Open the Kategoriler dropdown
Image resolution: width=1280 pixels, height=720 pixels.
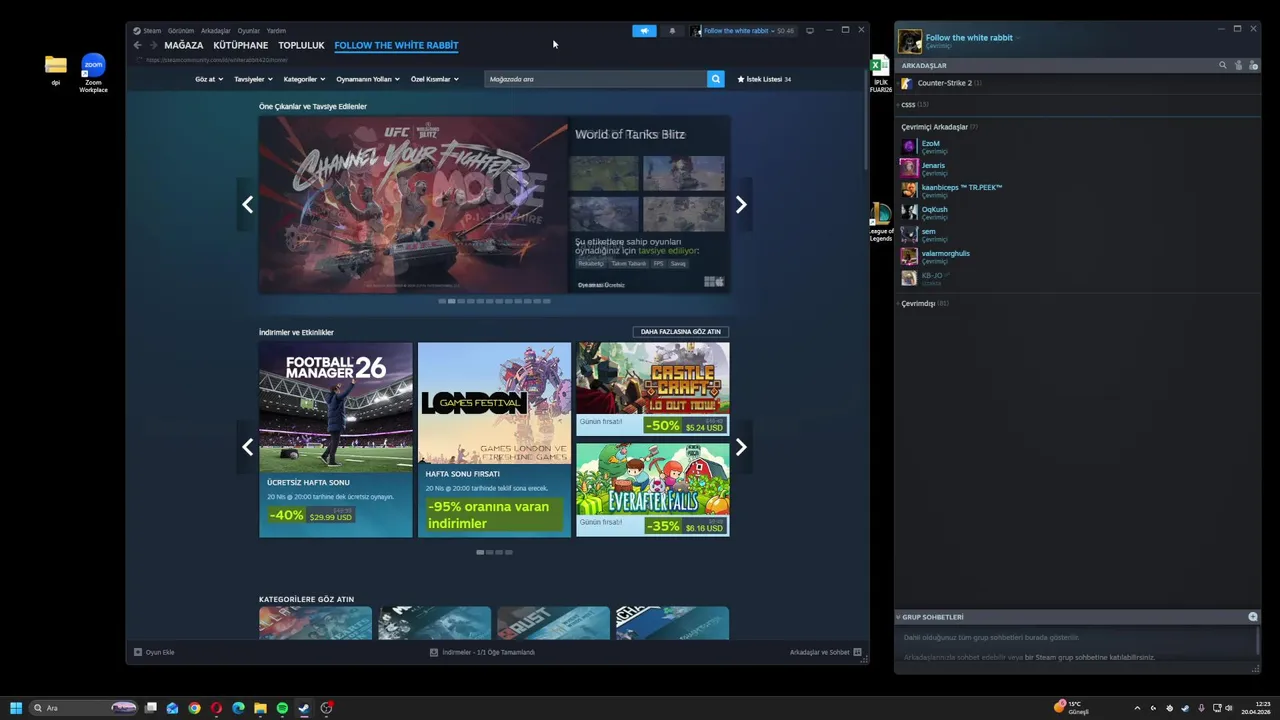(x=304, y=79)
